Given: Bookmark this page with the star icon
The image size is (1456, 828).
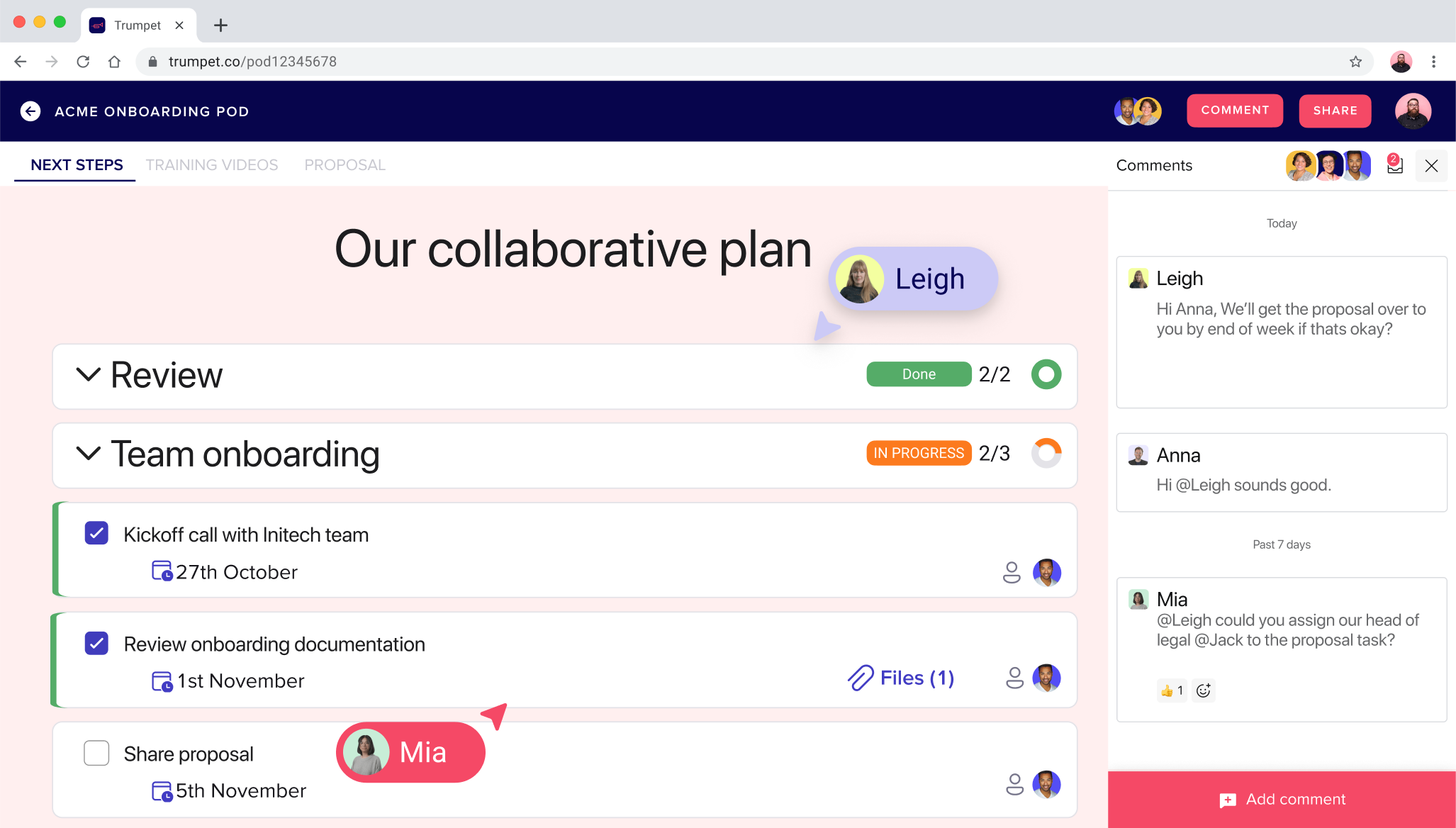Looking at the screenshot, I should pos(1355,62).
